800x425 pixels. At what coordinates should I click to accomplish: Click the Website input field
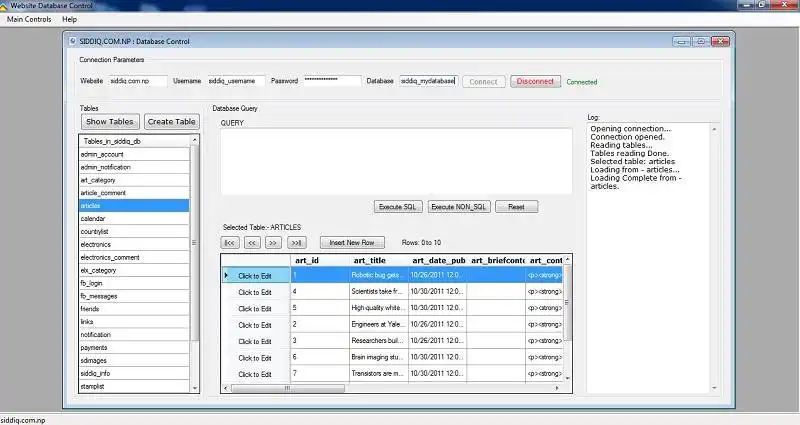tap(138, 81)
